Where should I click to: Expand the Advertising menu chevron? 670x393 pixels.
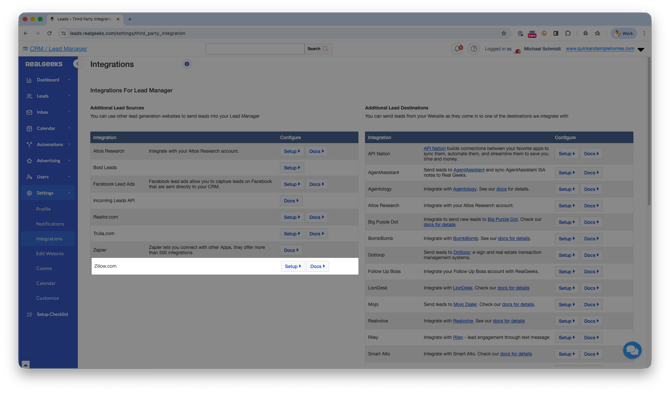[69, 161]
